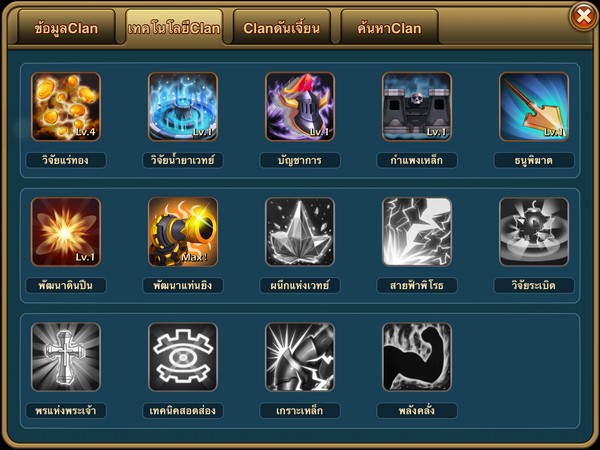Click the วิจัยแร่ทอง name label
This screenshot has width=600, height=450.
[66, 160]
